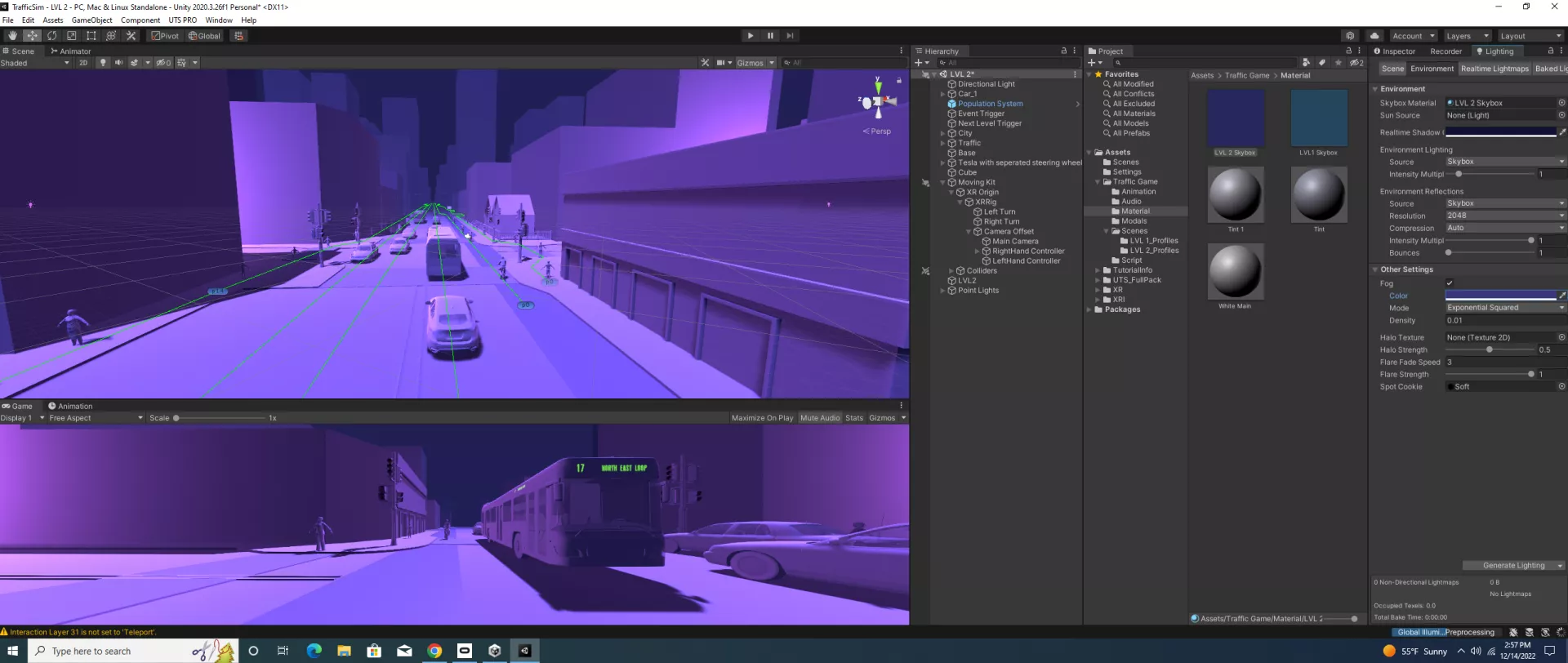Select Population System in Hierarchy

(990, 104)
